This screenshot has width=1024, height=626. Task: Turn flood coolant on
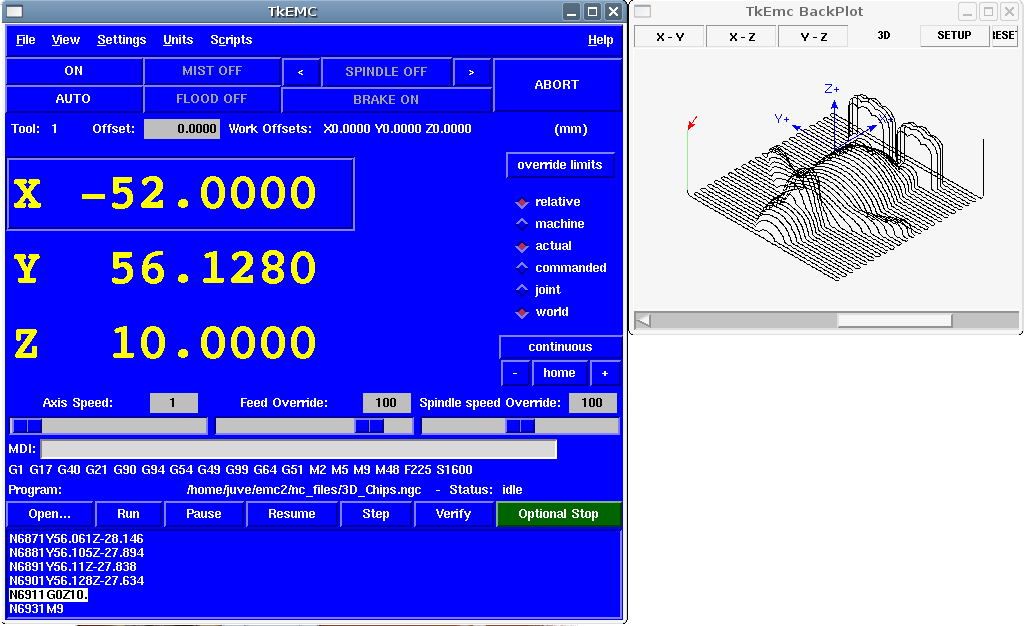click(213, 99)
